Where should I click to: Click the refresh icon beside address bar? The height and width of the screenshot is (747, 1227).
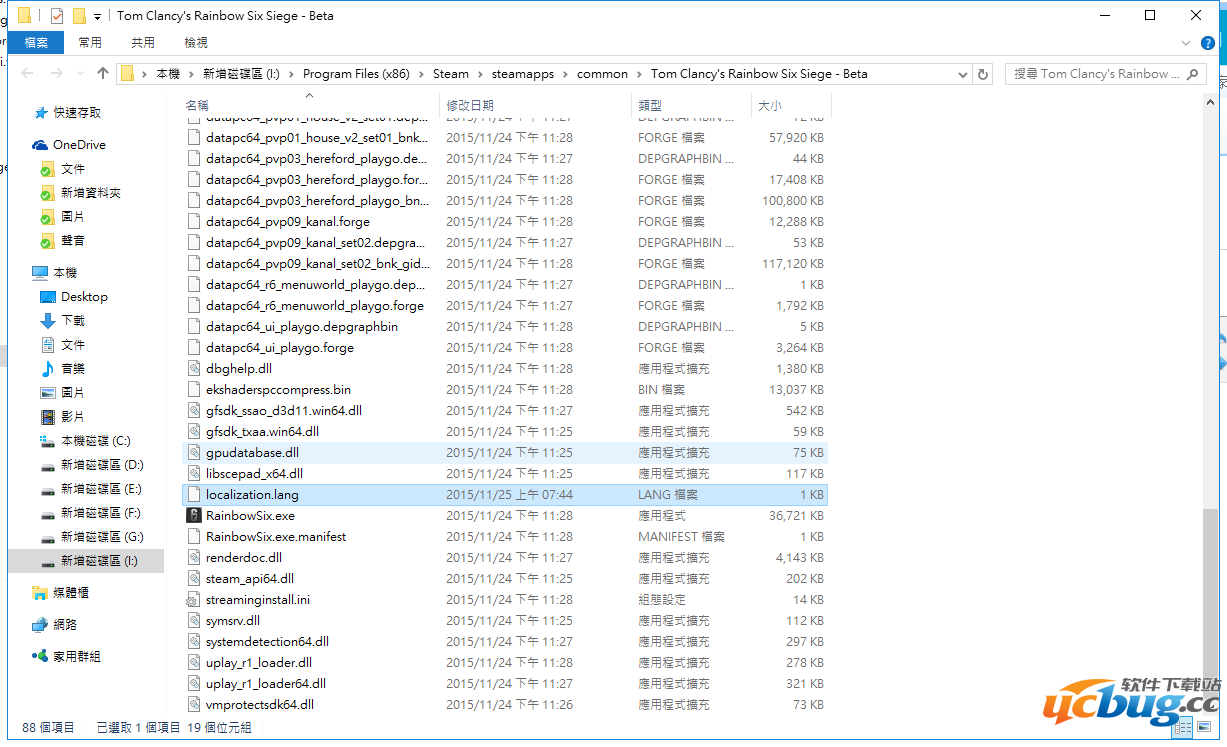[983, 74]
